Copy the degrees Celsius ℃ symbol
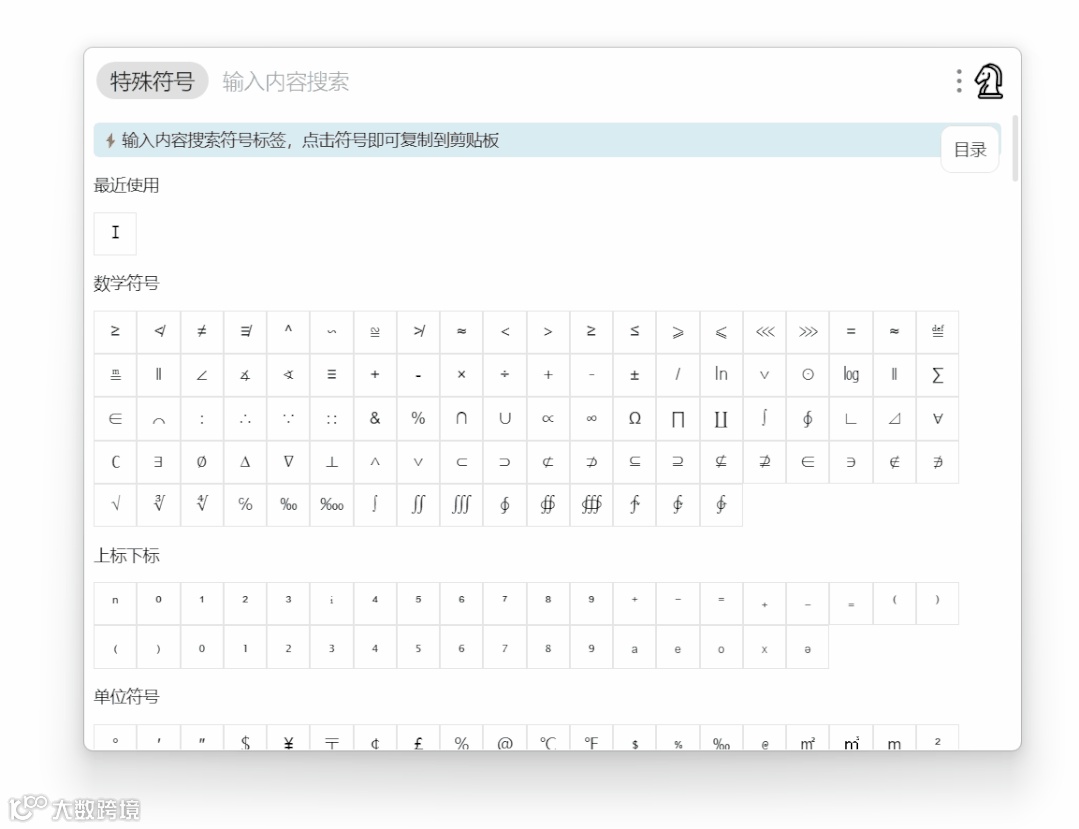The height and width of the screenshot is (829, 1079). [x=548, y=738]
